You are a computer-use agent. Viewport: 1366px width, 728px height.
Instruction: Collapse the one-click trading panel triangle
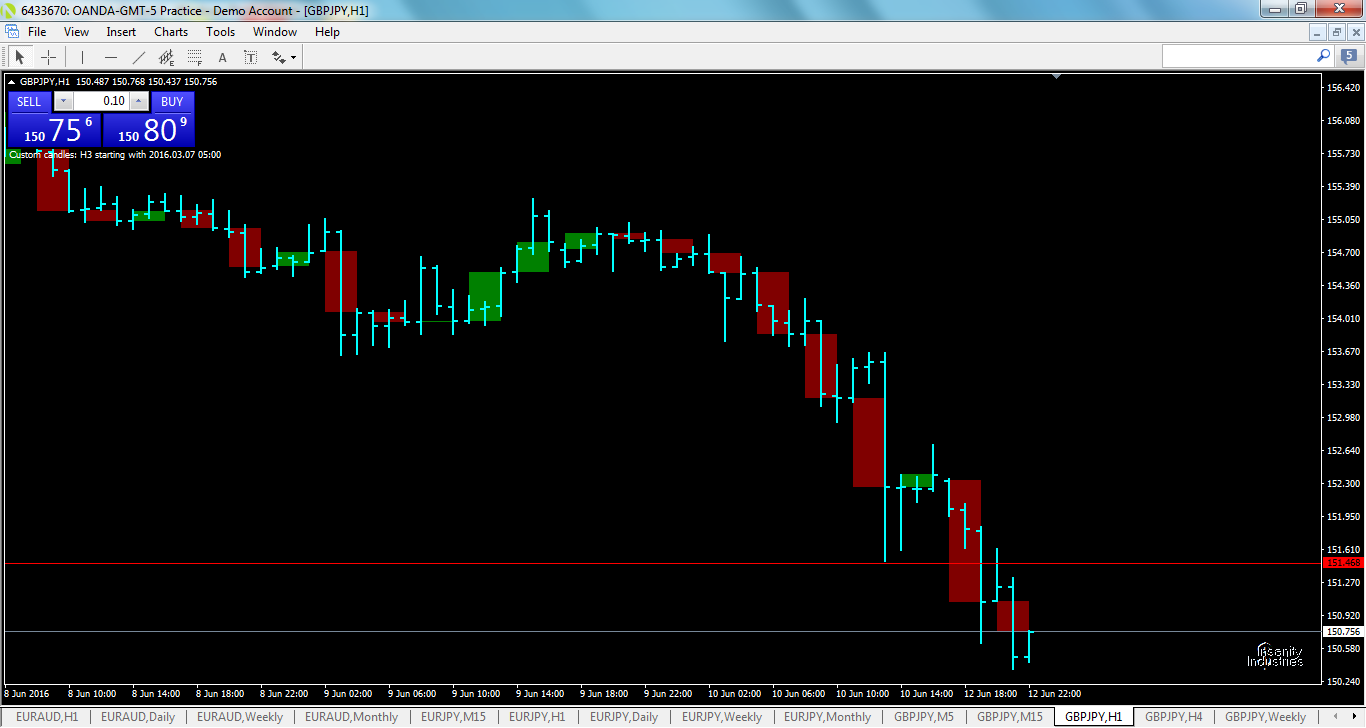12,82
